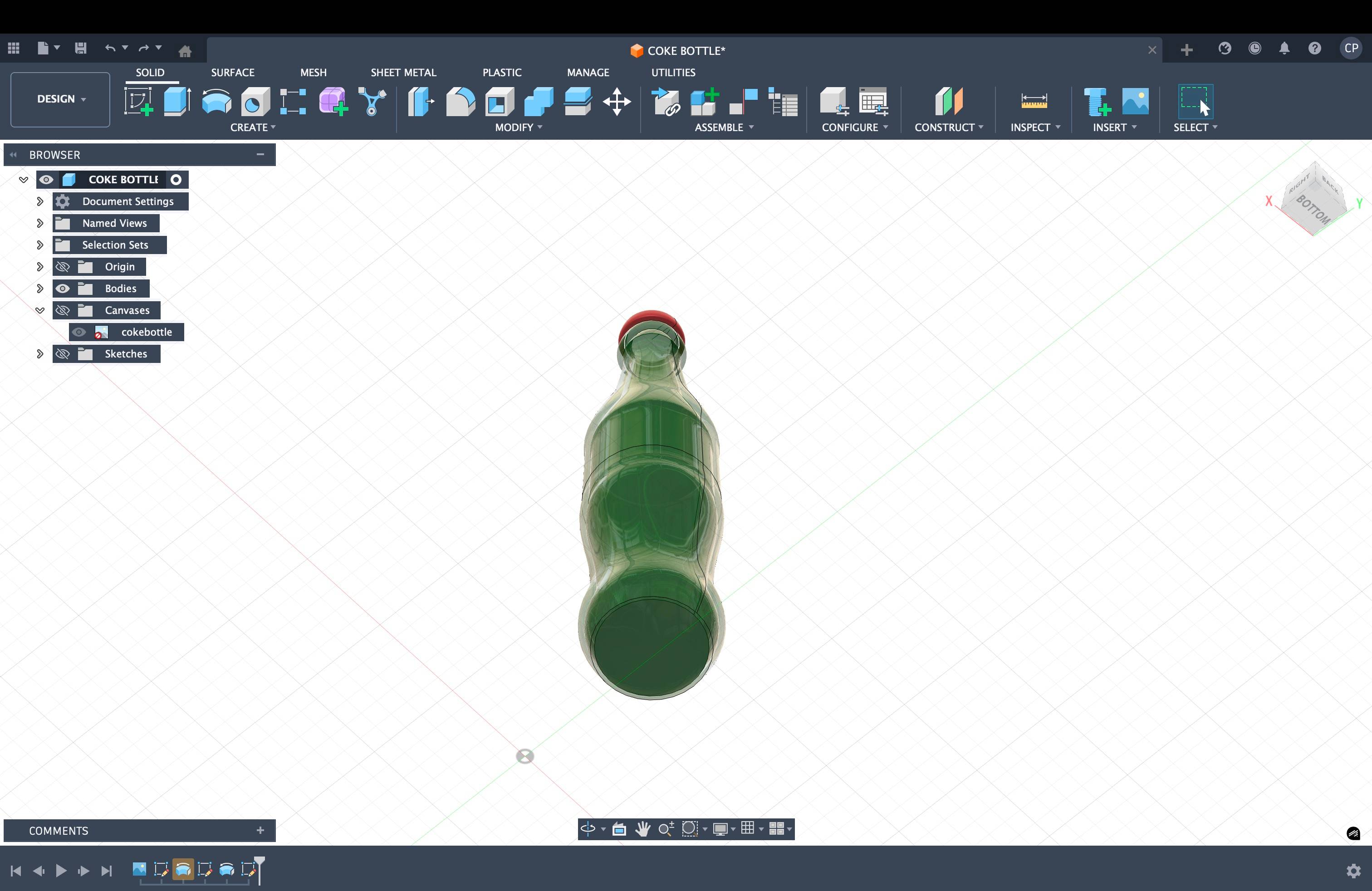Open the configuration table icon
The image size is (1372, 891).
pyautogui.click(x=873, y=102)
